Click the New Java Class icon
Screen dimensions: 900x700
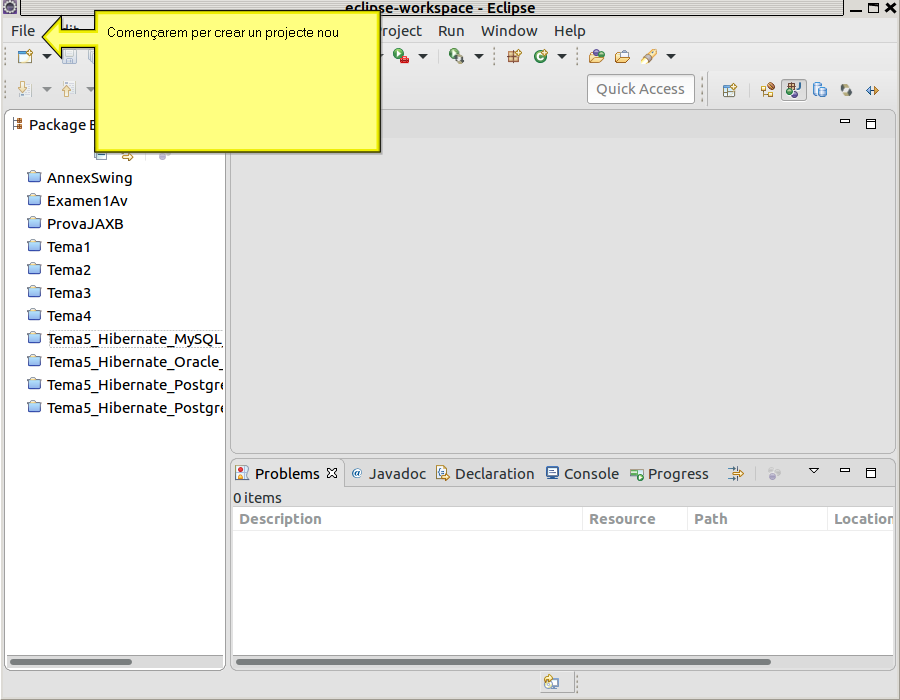tap(541, 56)
